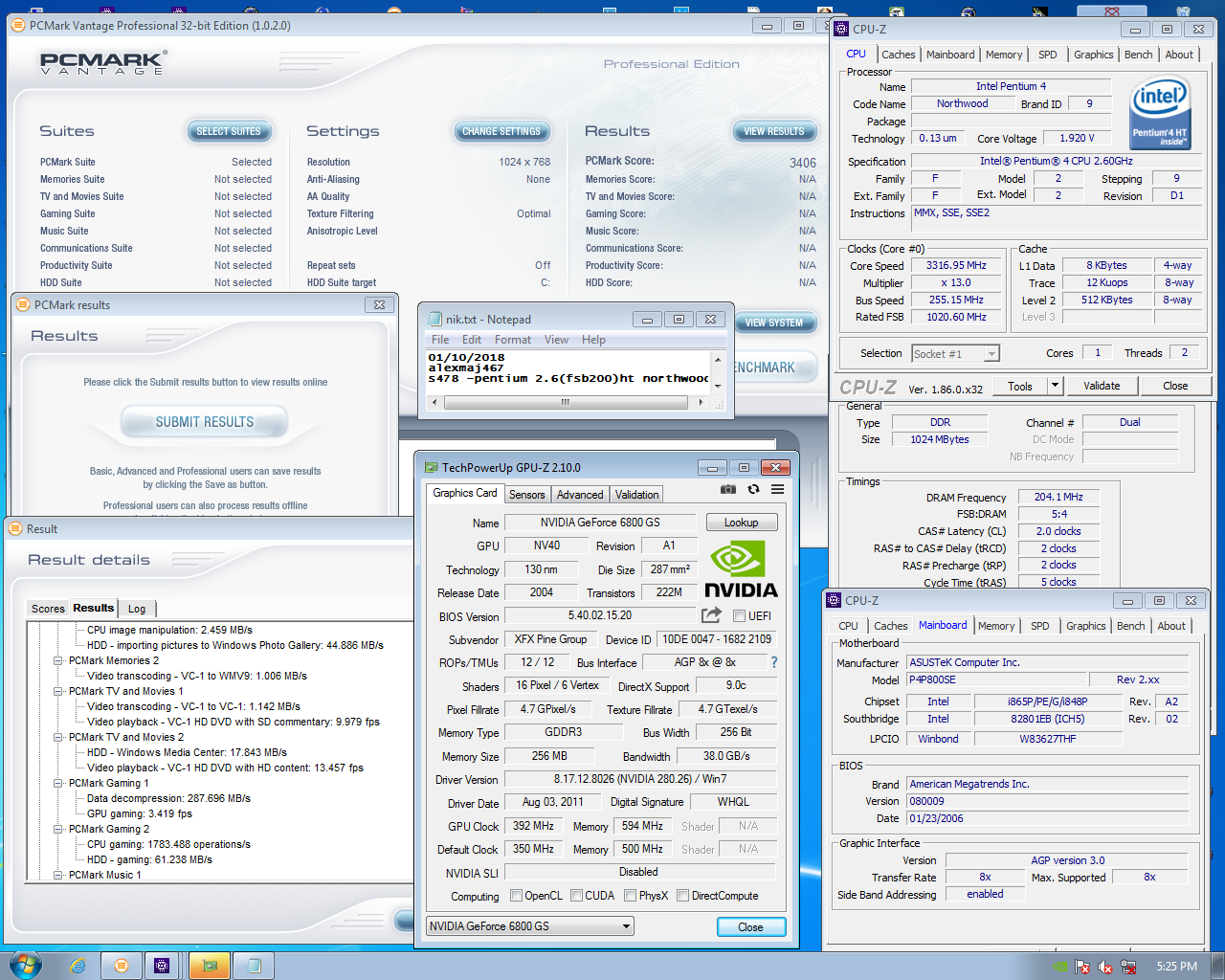Click the GPU-Z title bar icon
The width and height of the screenshot is (1225, 980).
431,467
